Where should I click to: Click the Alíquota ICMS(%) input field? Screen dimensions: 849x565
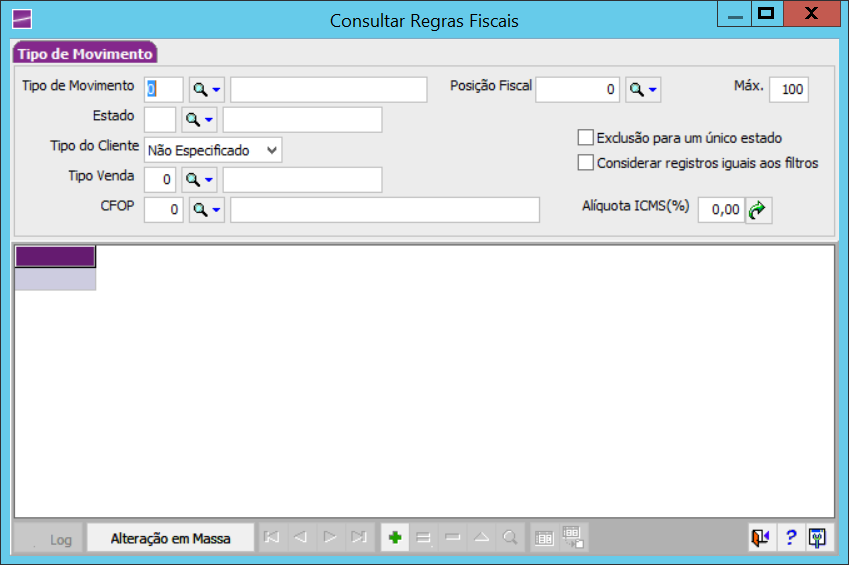720,210
